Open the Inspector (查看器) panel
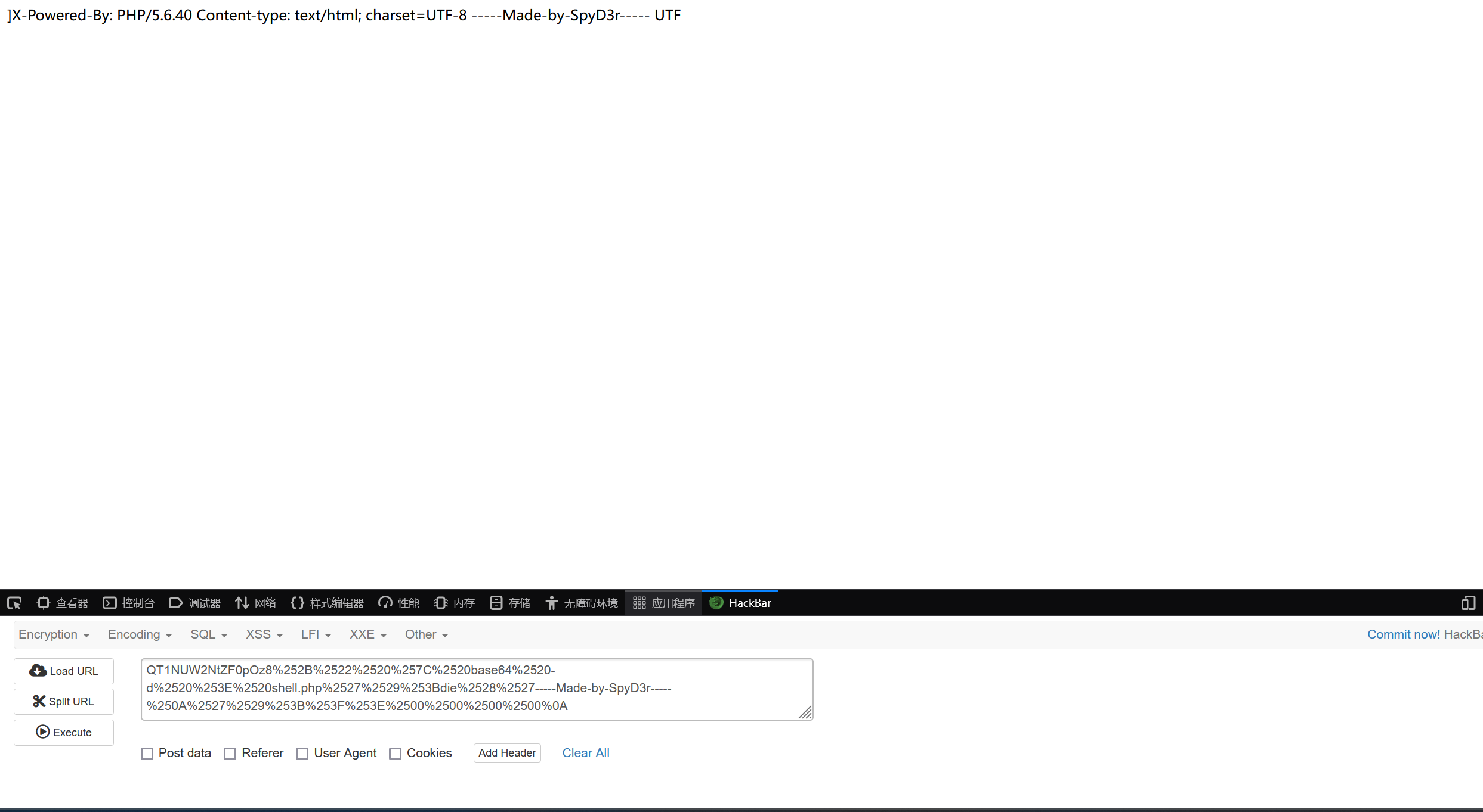The width and height of the screenshot is (1483, 812). click(x=63, y=603)
